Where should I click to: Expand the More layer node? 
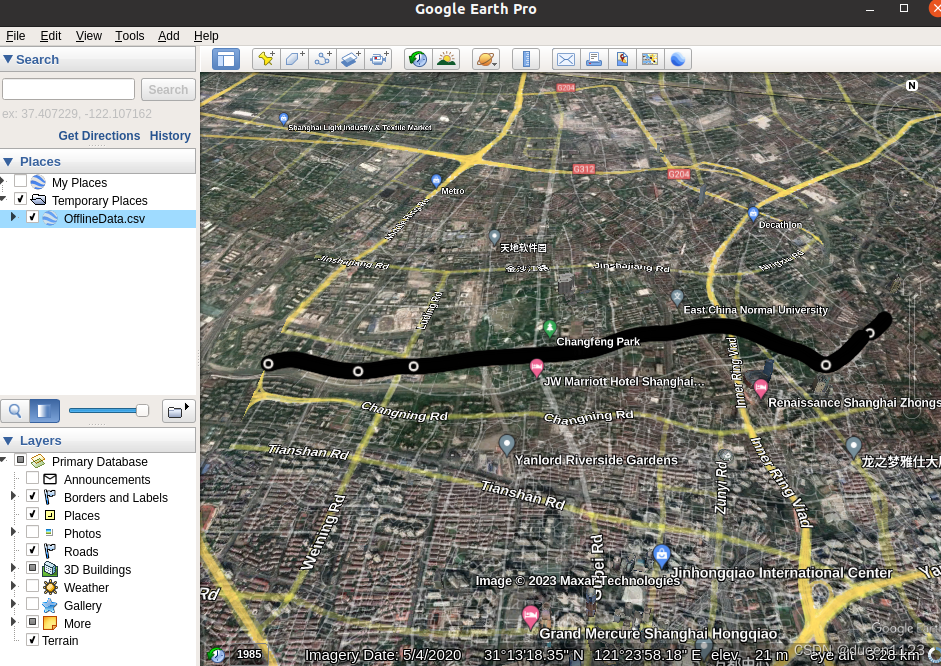(13, 622)
